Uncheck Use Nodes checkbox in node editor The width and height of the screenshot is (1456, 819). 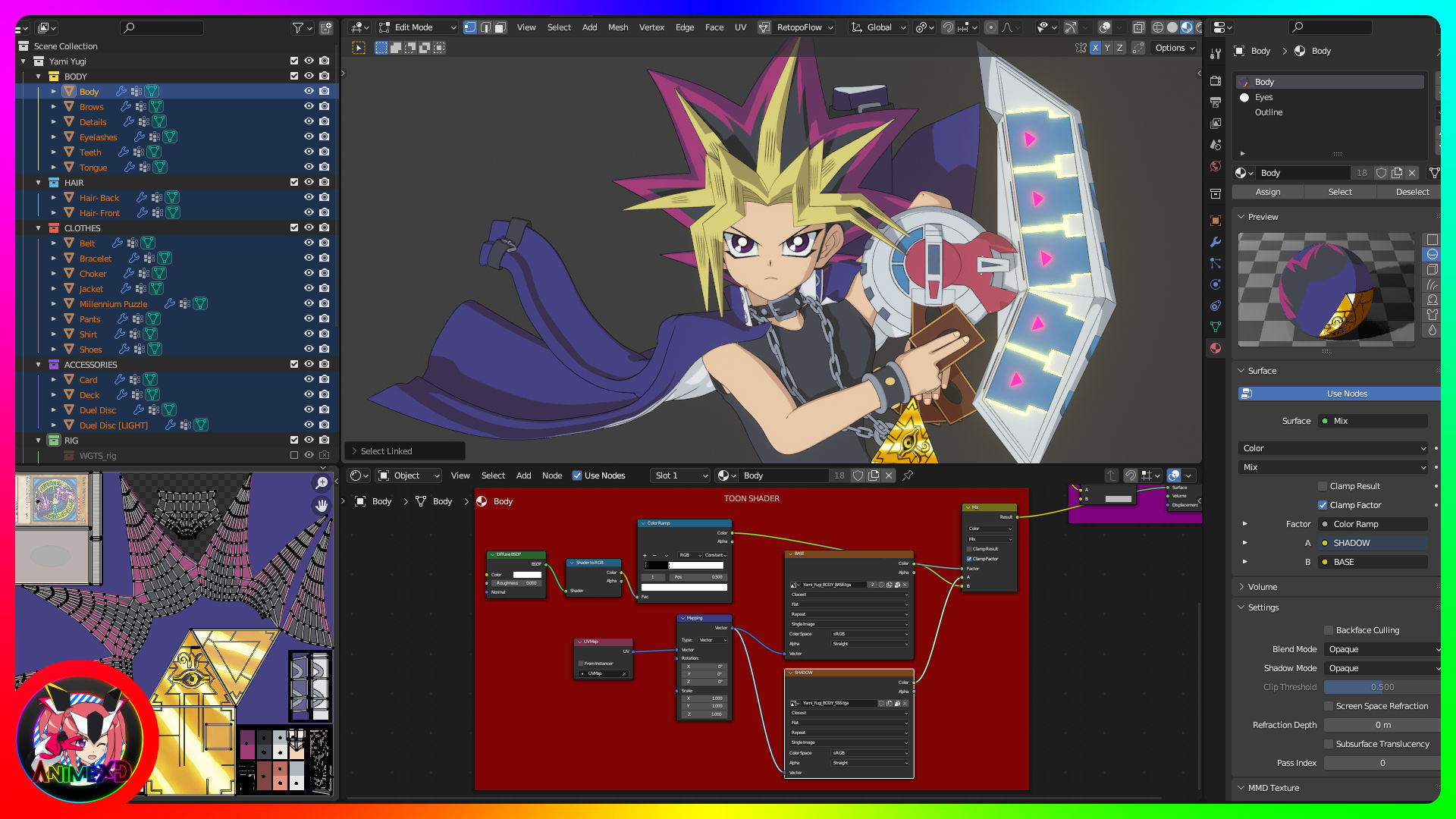pyautogui.click(x=577, y=475)
